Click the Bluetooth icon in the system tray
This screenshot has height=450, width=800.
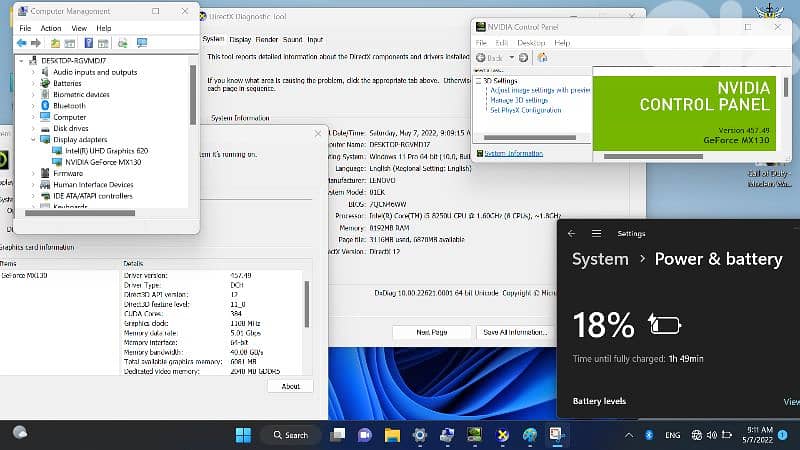tap(649, 435)
